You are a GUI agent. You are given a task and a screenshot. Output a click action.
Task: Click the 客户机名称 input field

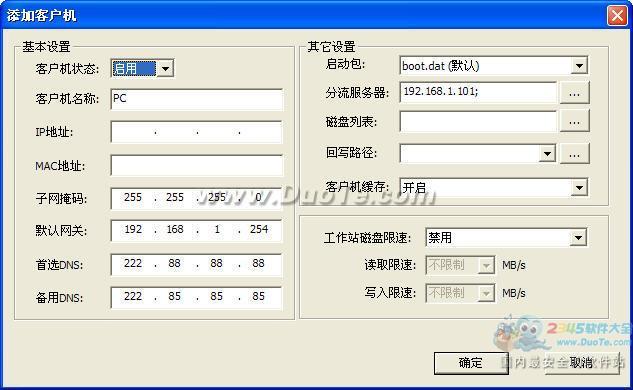196,99
